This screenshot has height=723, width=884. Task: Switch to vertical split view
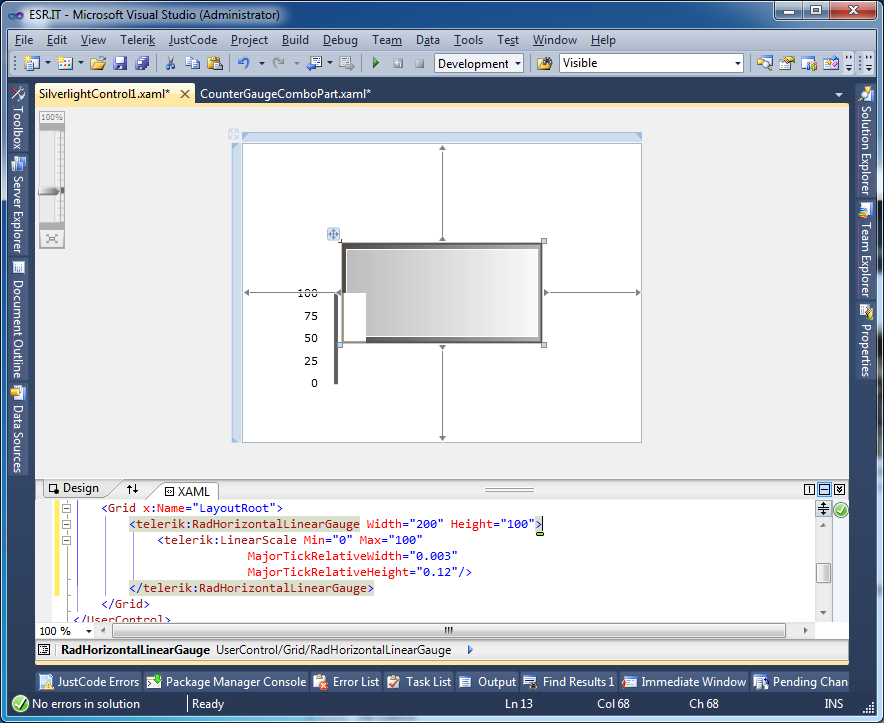(x=809, y=489)
